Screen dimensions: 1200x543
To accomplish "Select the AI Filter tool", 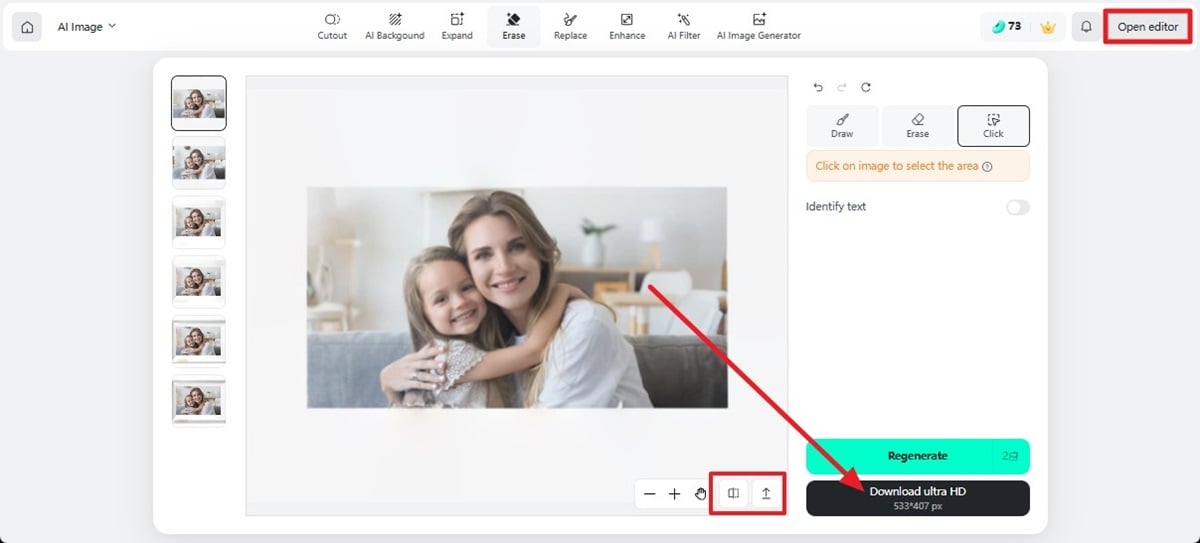I will pos(684,27).
